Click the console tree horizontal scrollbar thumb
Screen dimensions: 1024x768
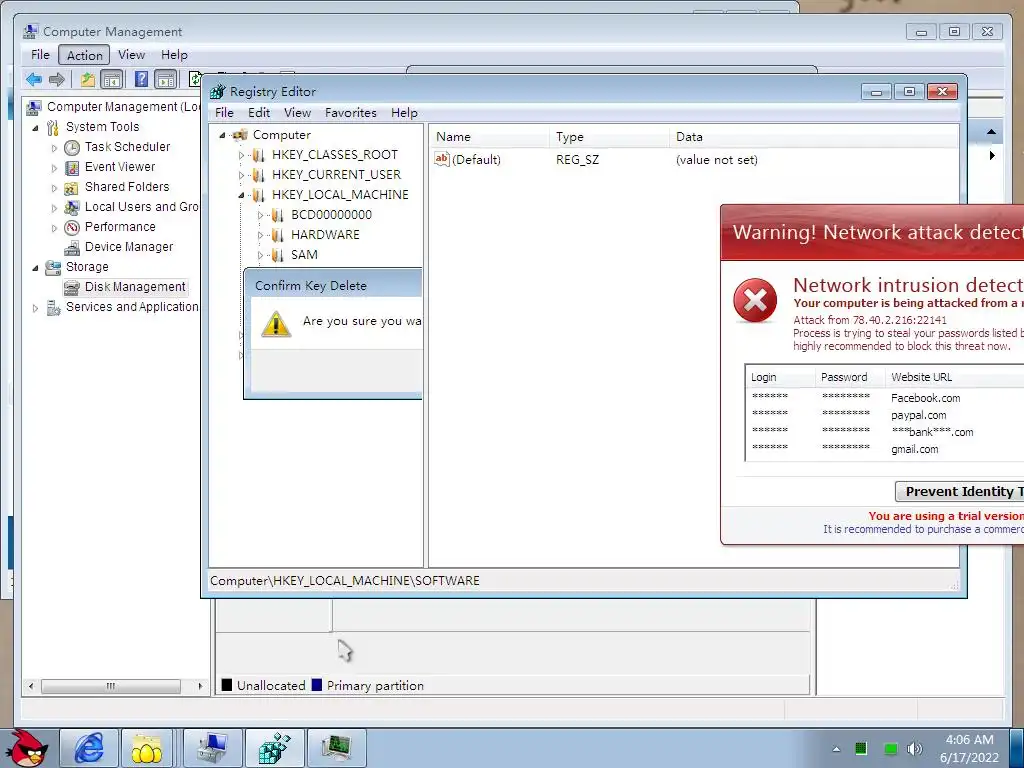tap(110, 686)
